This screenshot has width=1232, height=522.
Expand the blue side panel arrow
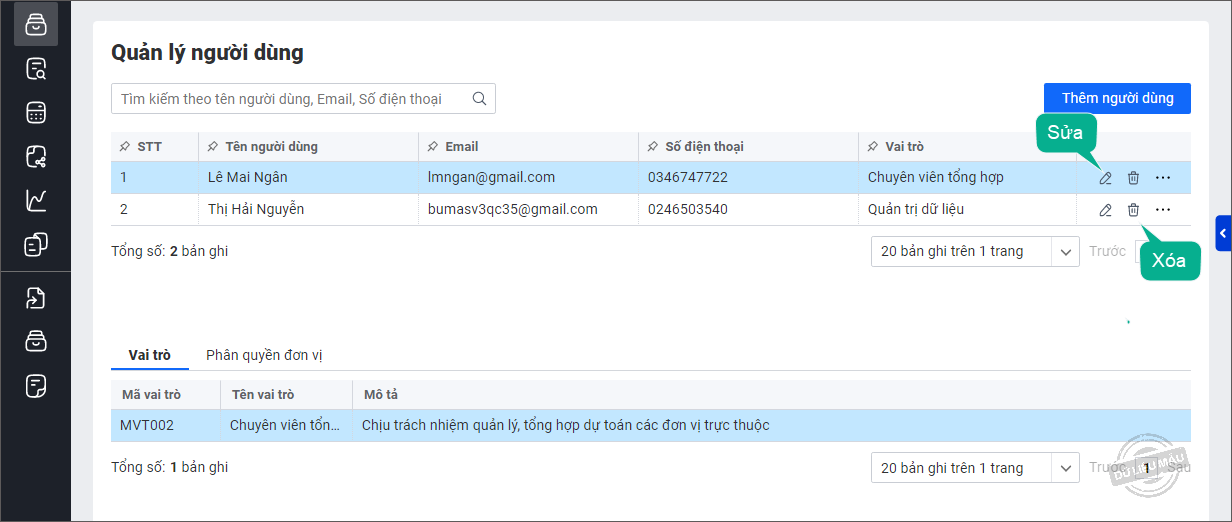coord(1223,233)
